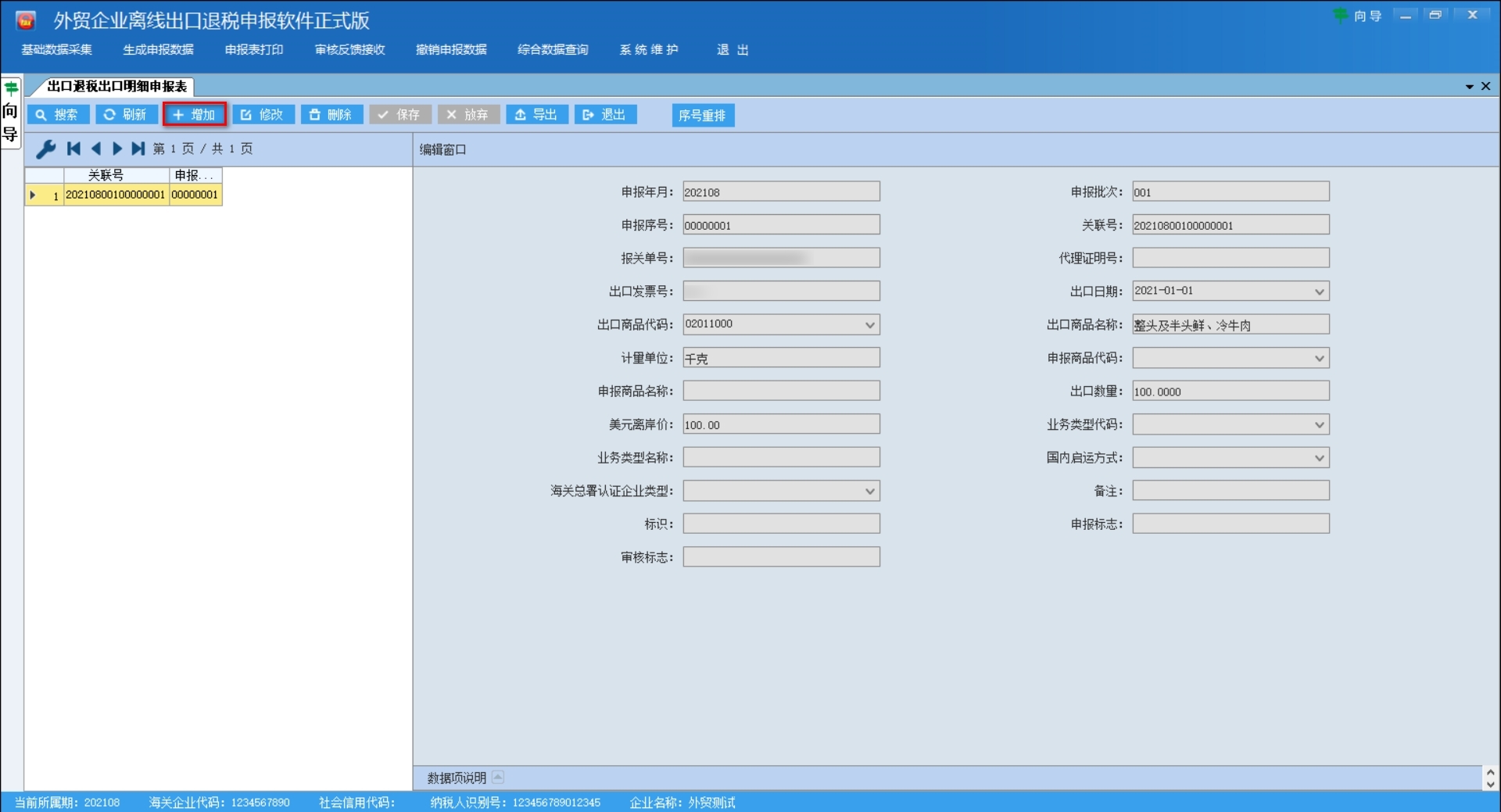Click the refresh icon on the 刷新 button
Viewport: 1501px width, 812px height.
110,114
